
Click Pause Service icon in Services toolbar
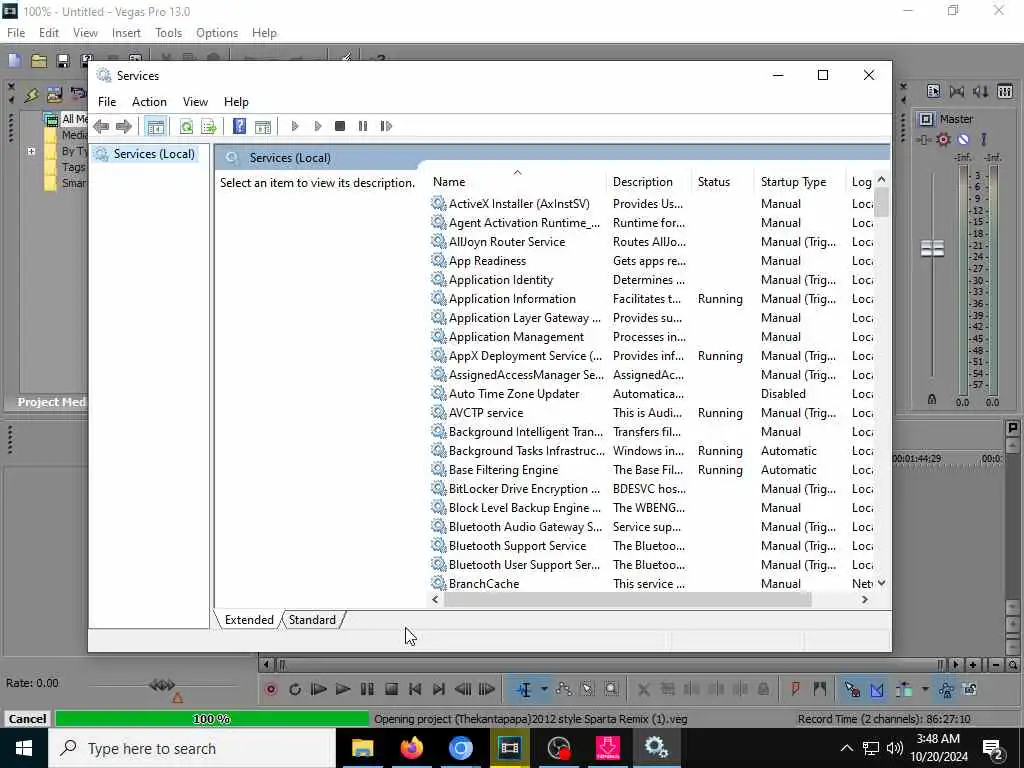click(x=363, y=126)
